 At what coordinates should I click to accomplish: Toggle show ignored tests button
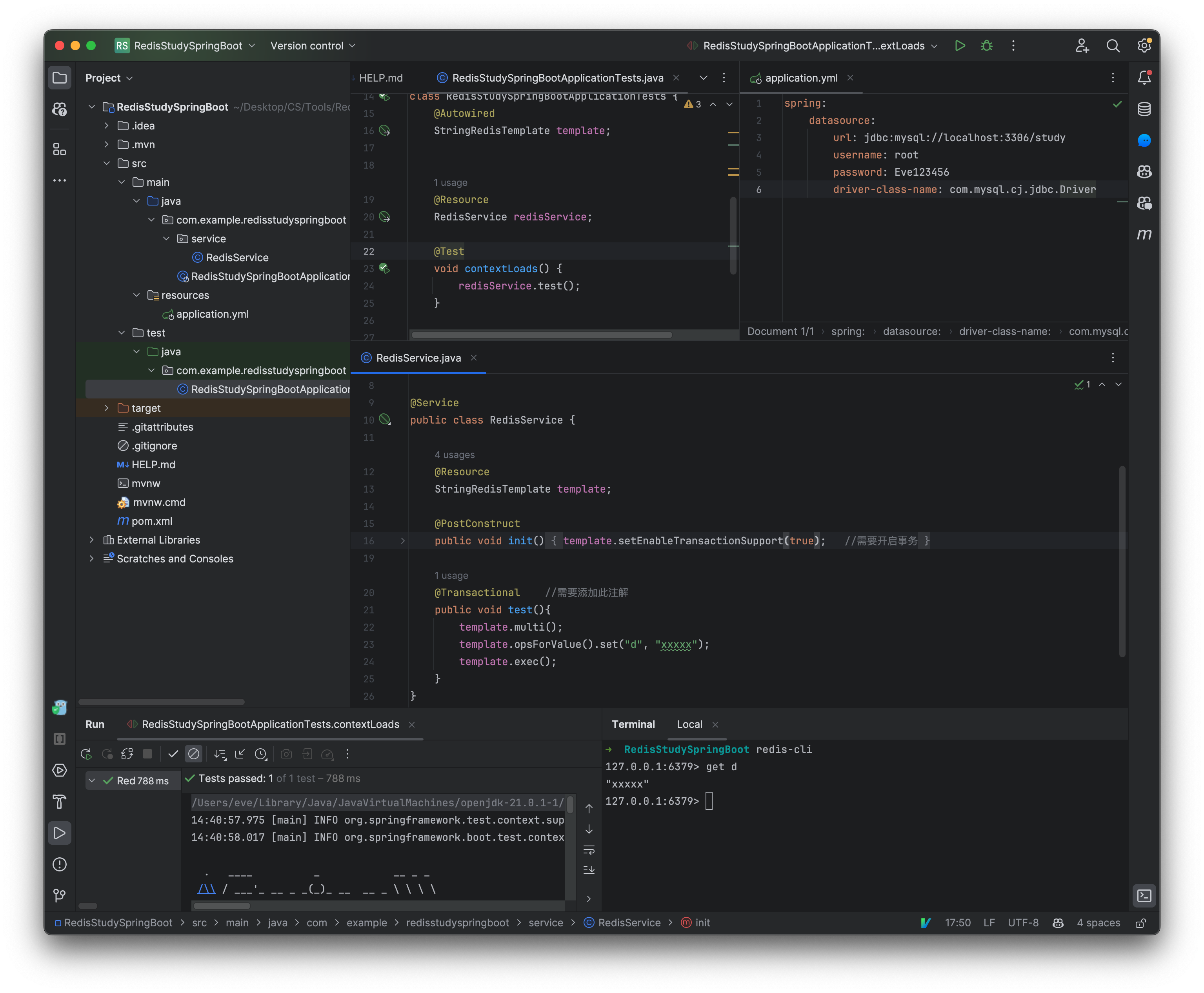click(194, 754)
